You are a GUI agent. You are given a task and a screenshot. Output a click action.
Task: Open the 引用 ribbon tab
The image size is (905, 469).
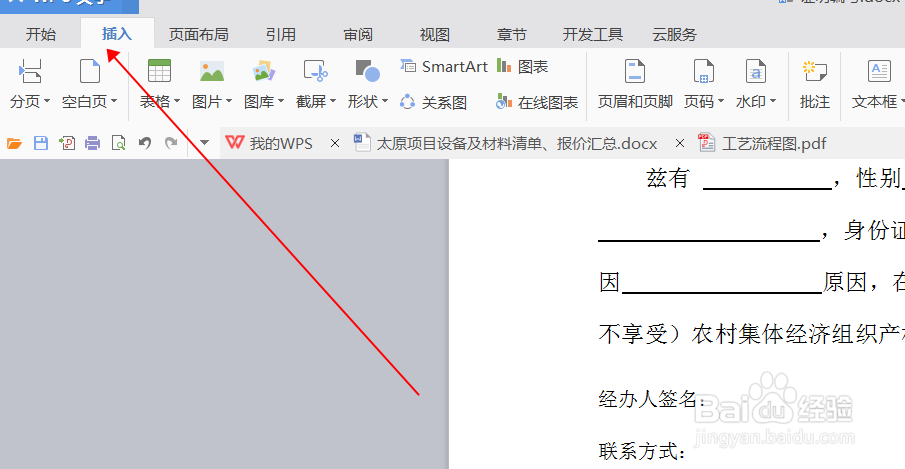[x=281, y=35]
